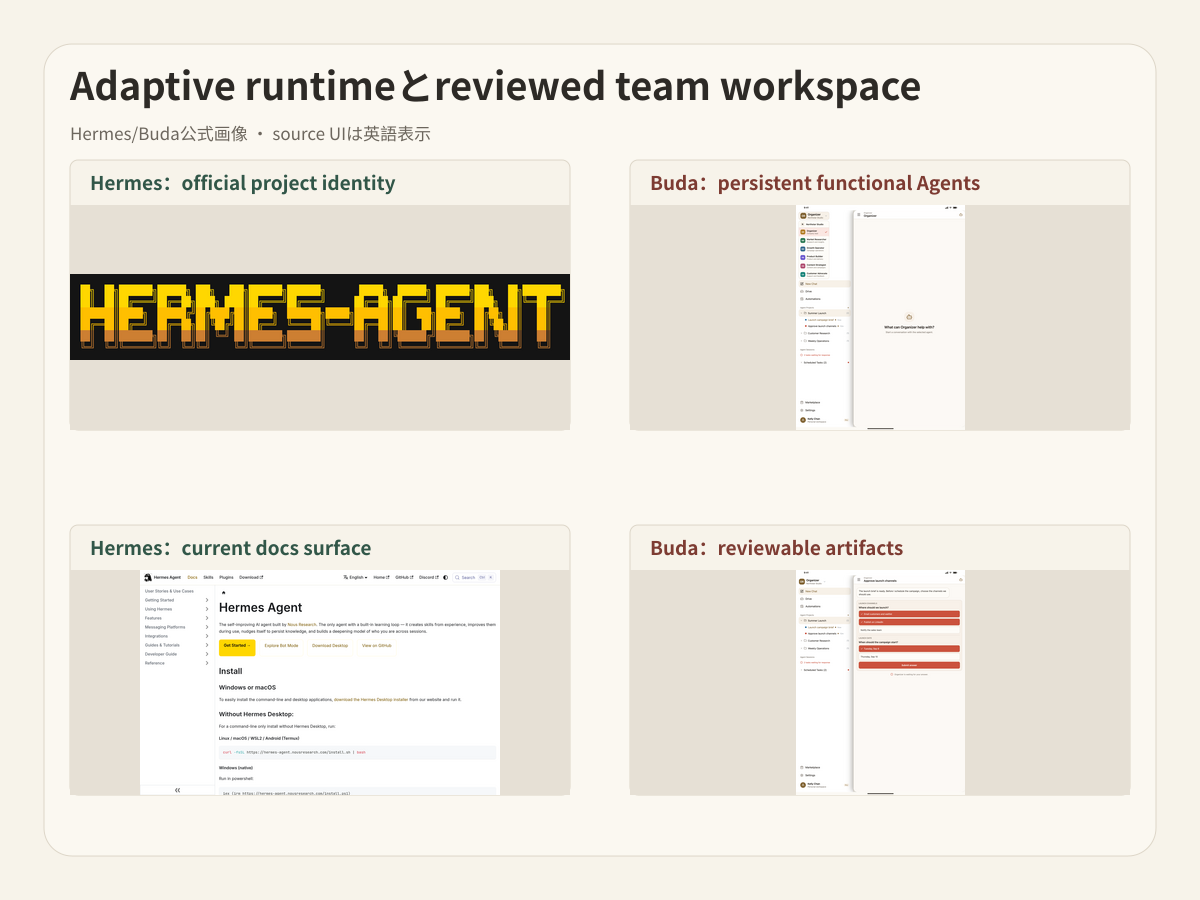This screenshot has width=1200, height=900.
Task: Open Settings gear in persistent Agents screenshot
Action: (x=802, y=410)
